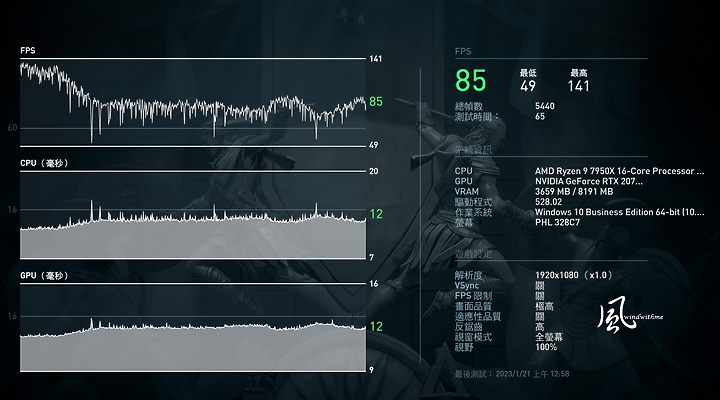Click the VSync label
Viewport: 720px width, 400px height.
[x=467, y=286]
